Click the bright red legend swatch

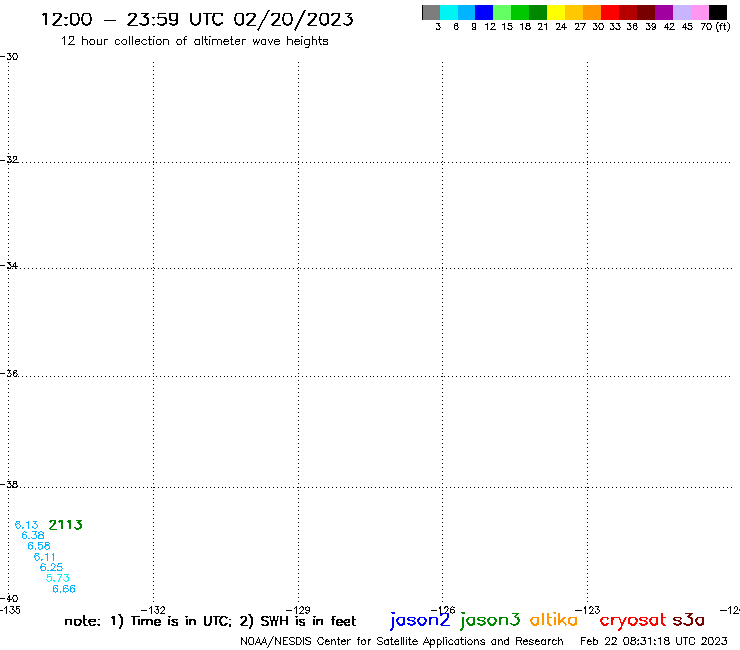click(610, 12)
